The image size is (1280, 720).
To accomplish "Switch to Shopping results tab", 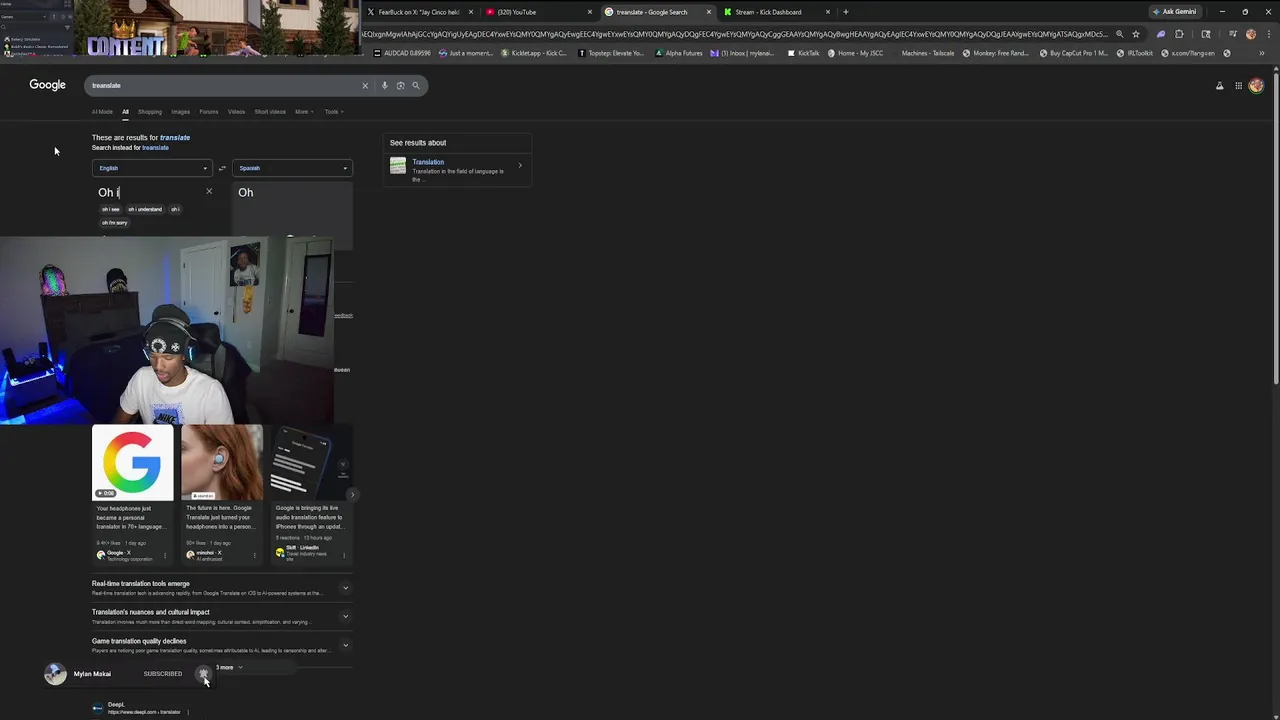I will pyautogui.click(x=150, y=112).
